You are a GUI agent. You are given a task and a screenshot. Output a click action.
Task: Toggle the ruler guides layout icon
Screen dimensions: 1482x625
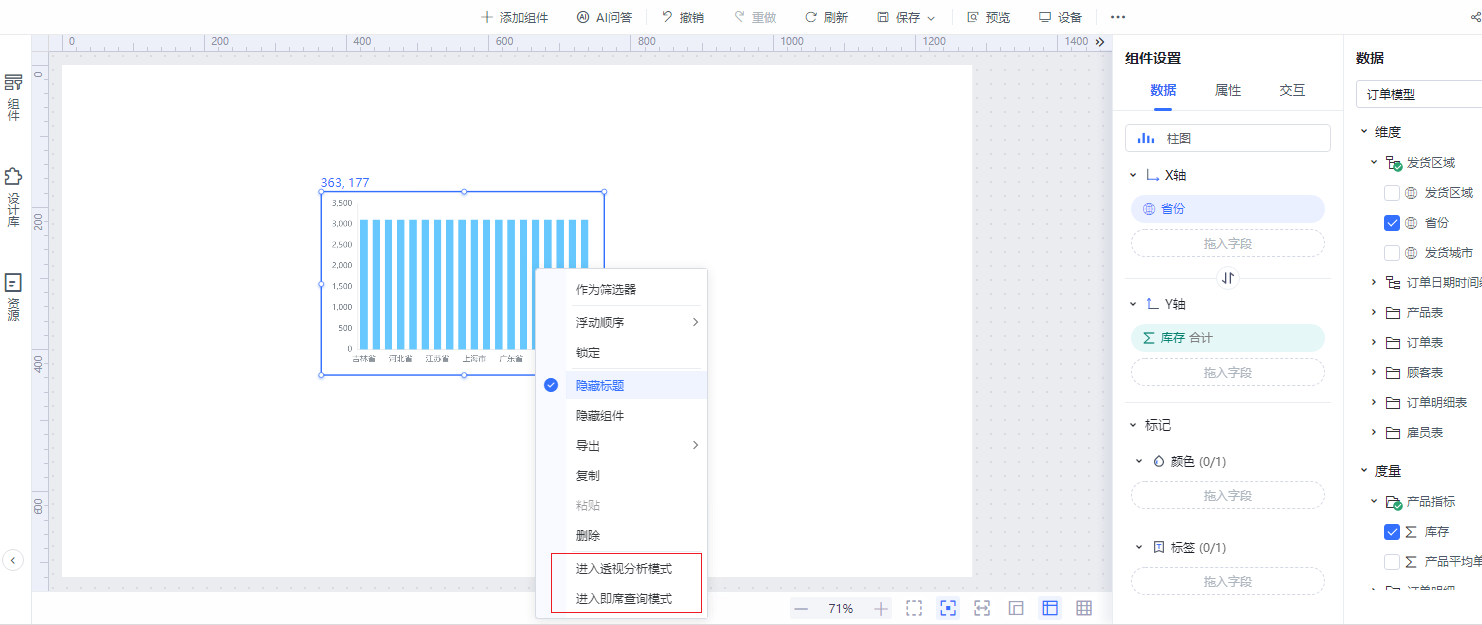point(1050,608)
